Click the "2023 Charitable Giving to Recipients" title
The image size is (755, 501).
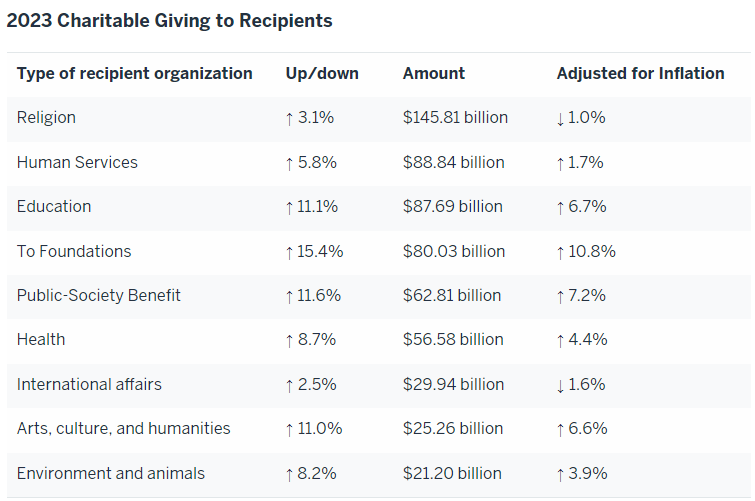pyautogui.click(x=170, y=20)
